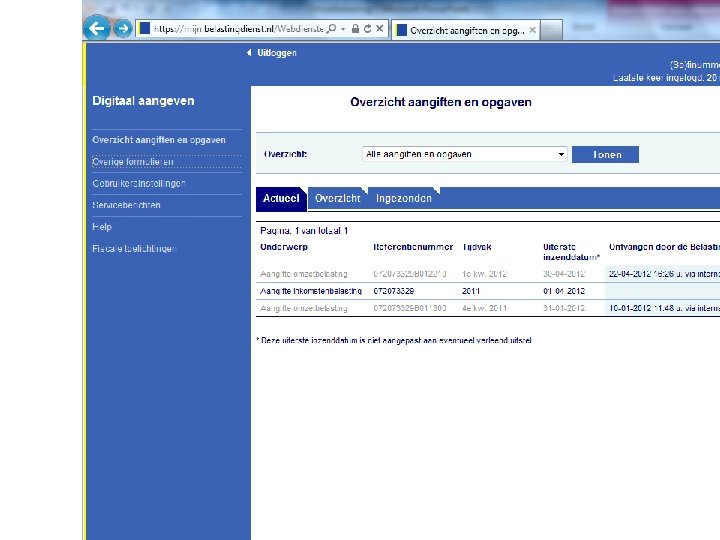Click tijdvak cell 2011
Viewport: 720px width, 540px height.
coord(471,291)
